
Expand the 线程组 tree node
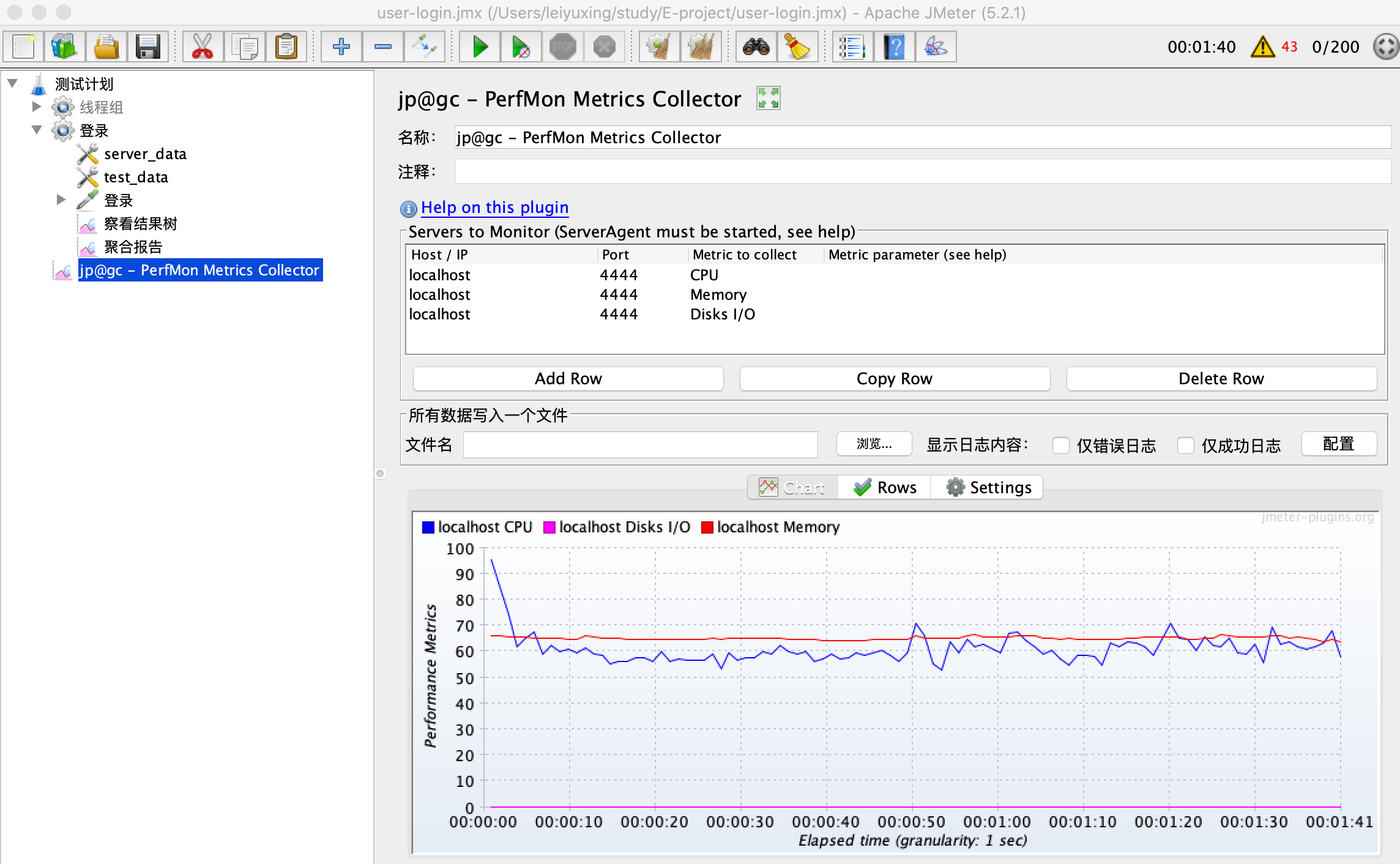coord(36,106)
